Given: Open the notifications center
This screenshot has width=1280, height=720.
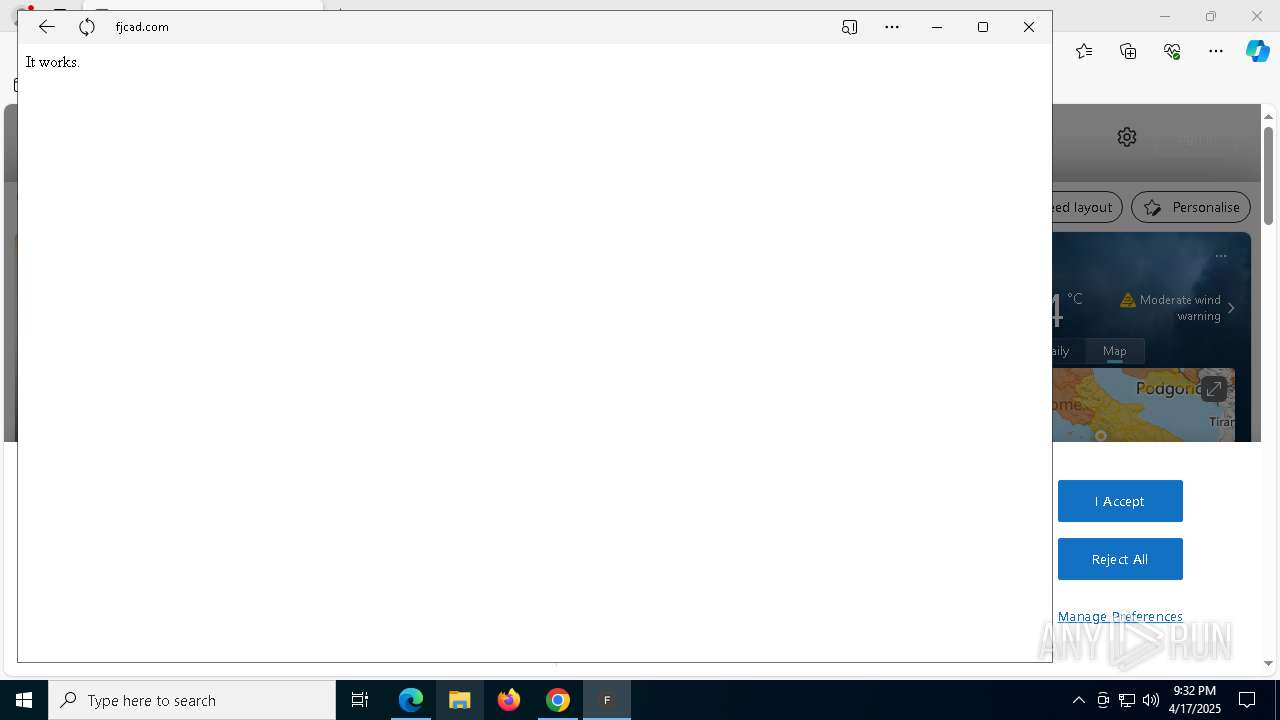Looking at the screenshot, I should 1247,700.
